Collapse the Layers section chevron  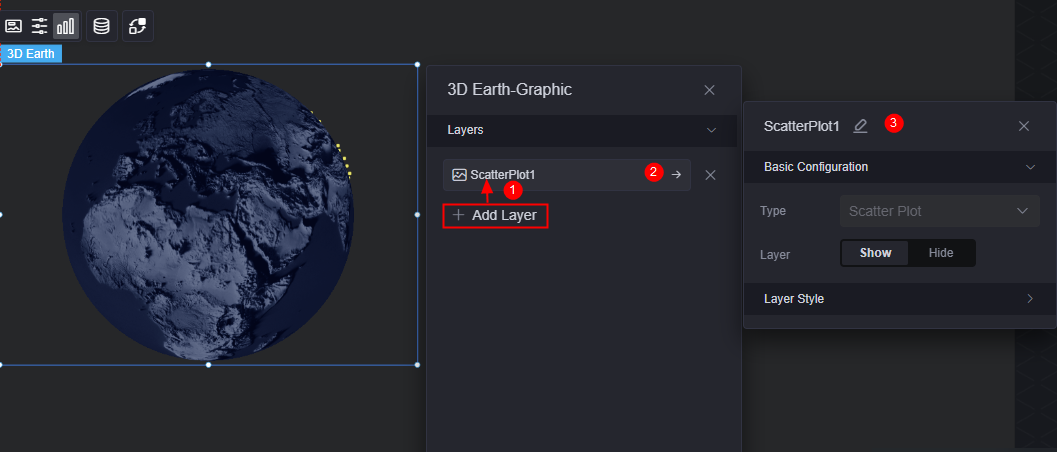pos(711,131)
